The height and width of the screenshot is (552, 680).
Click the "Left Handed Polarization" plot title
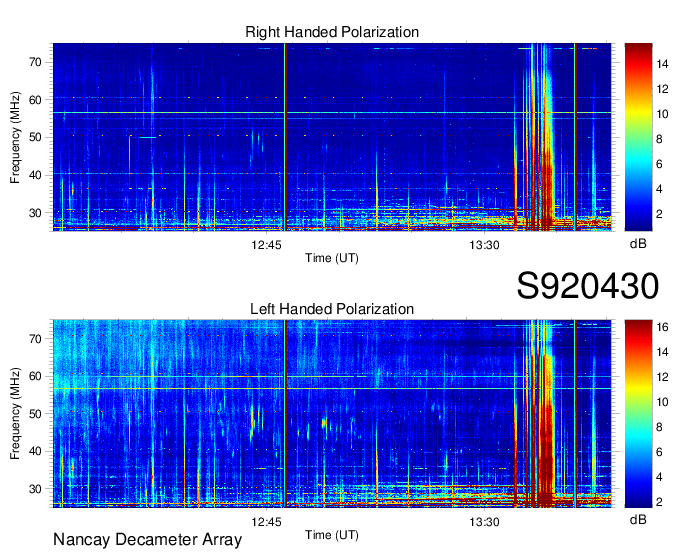click(x=332, y=309)
